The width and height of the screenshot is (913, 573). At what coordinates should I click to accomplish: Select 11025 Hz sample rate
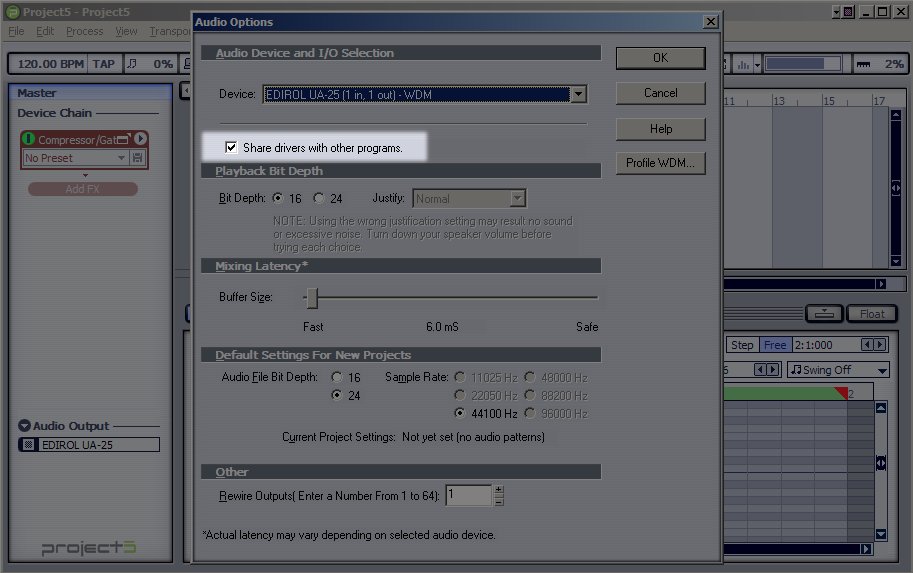[460, 377]
